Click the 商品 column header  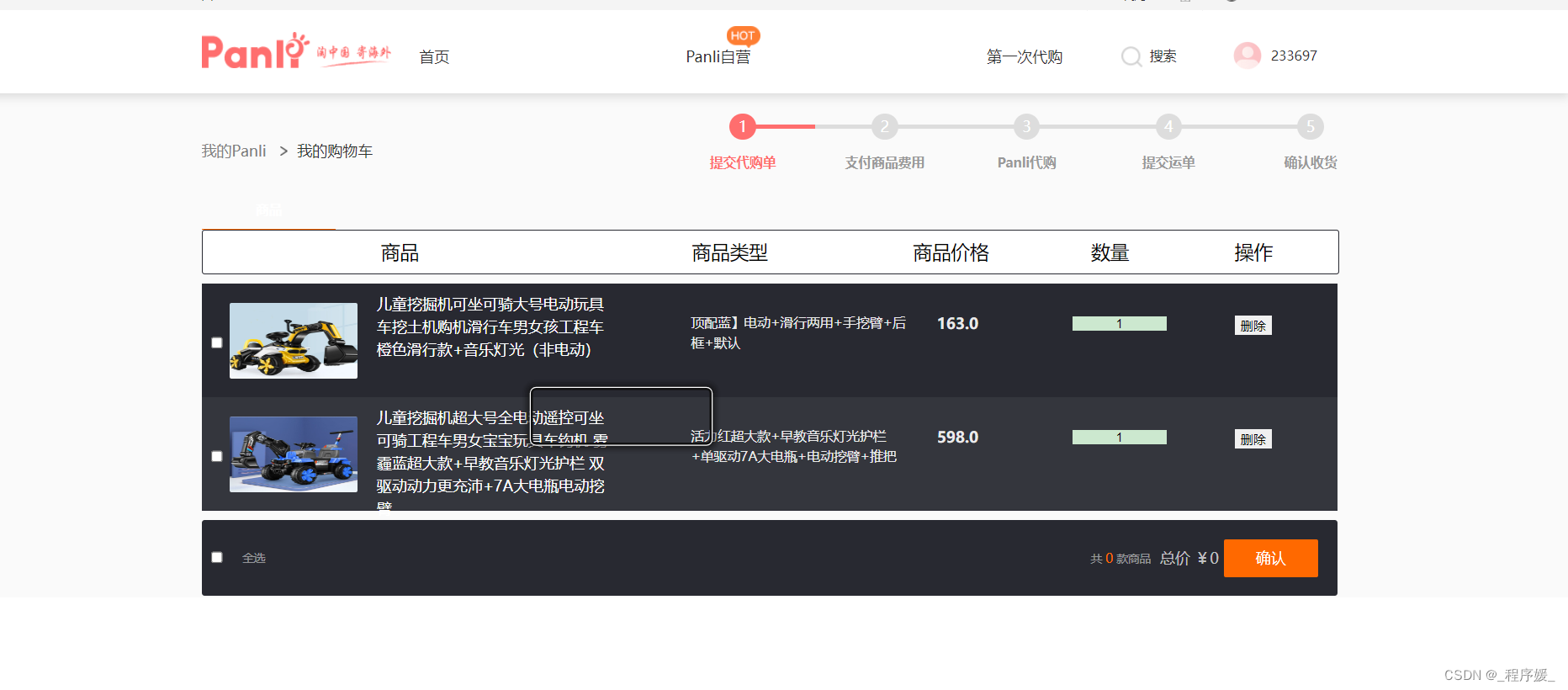click(400, 252)
